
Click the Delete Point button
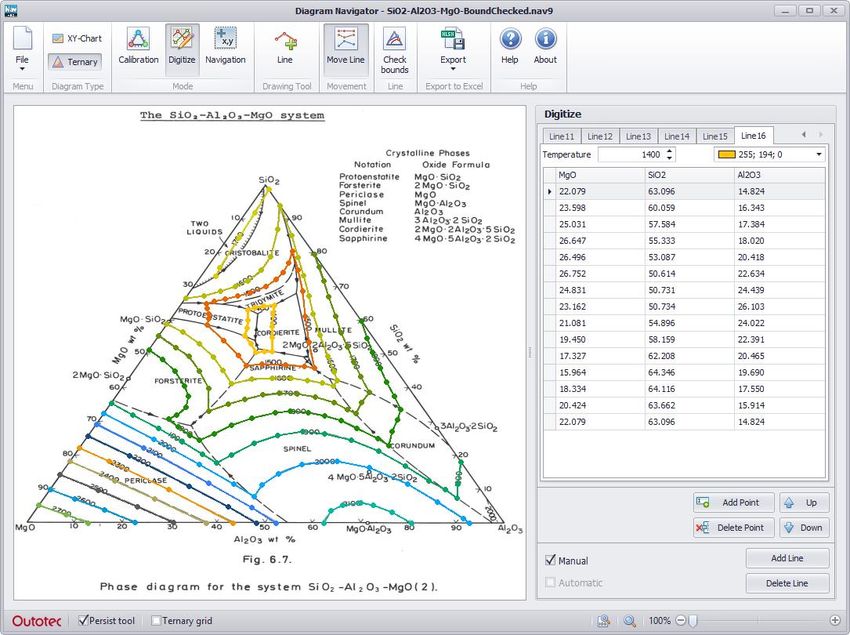coord(733,528)
